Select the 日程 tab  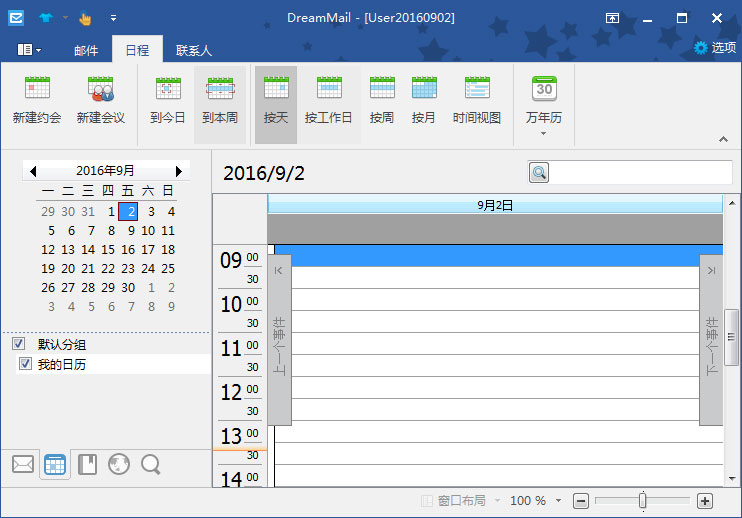[x=137, y=50]
